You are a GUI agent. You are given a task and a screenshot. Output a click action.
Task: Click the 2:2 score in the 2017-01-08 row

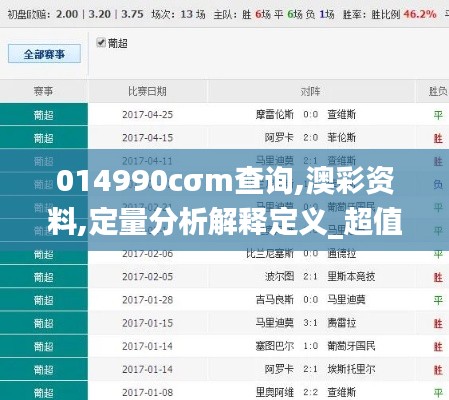[310, 392]
